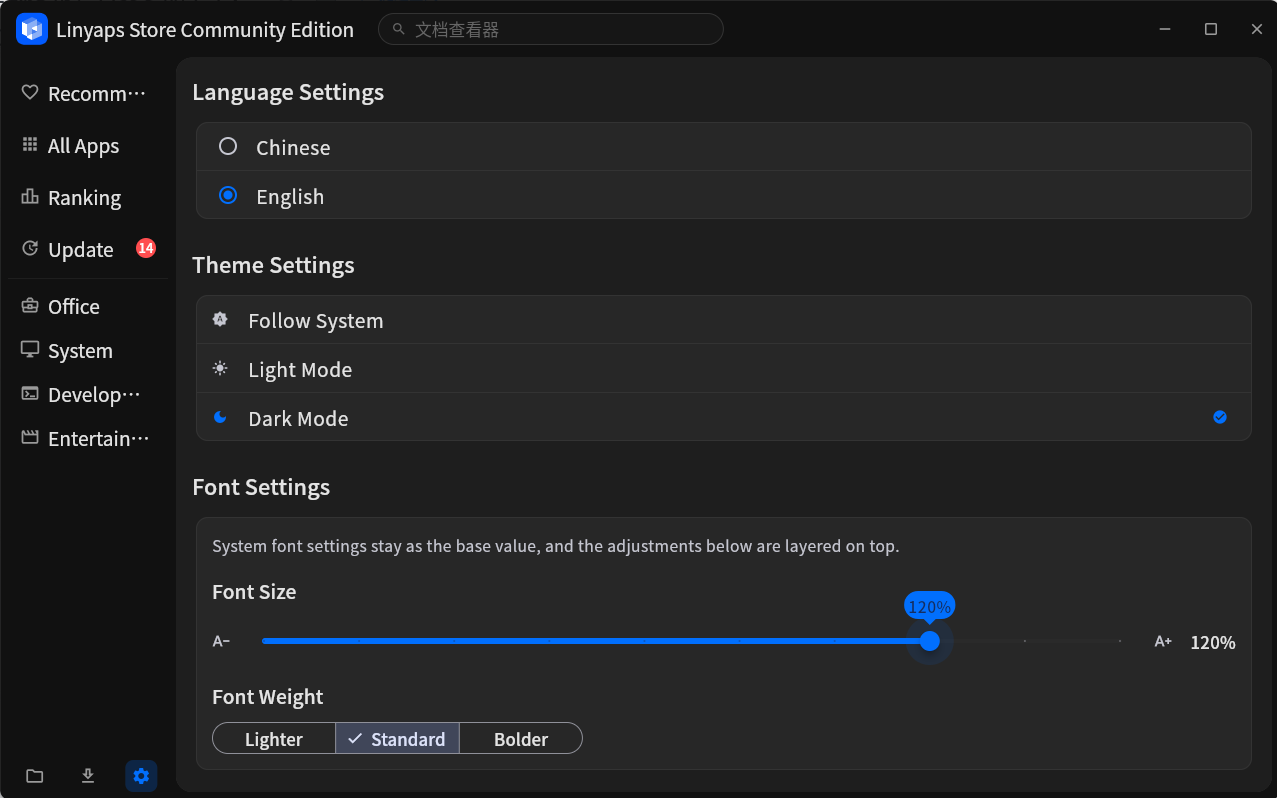
Task: Click the app search input field
Action: coord(551,29)
